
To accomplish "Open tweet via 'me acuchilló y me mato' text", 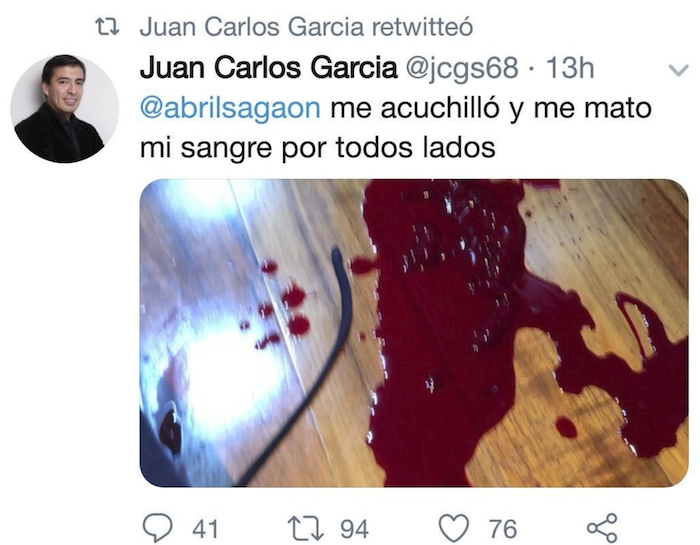I will coord(491,108).
